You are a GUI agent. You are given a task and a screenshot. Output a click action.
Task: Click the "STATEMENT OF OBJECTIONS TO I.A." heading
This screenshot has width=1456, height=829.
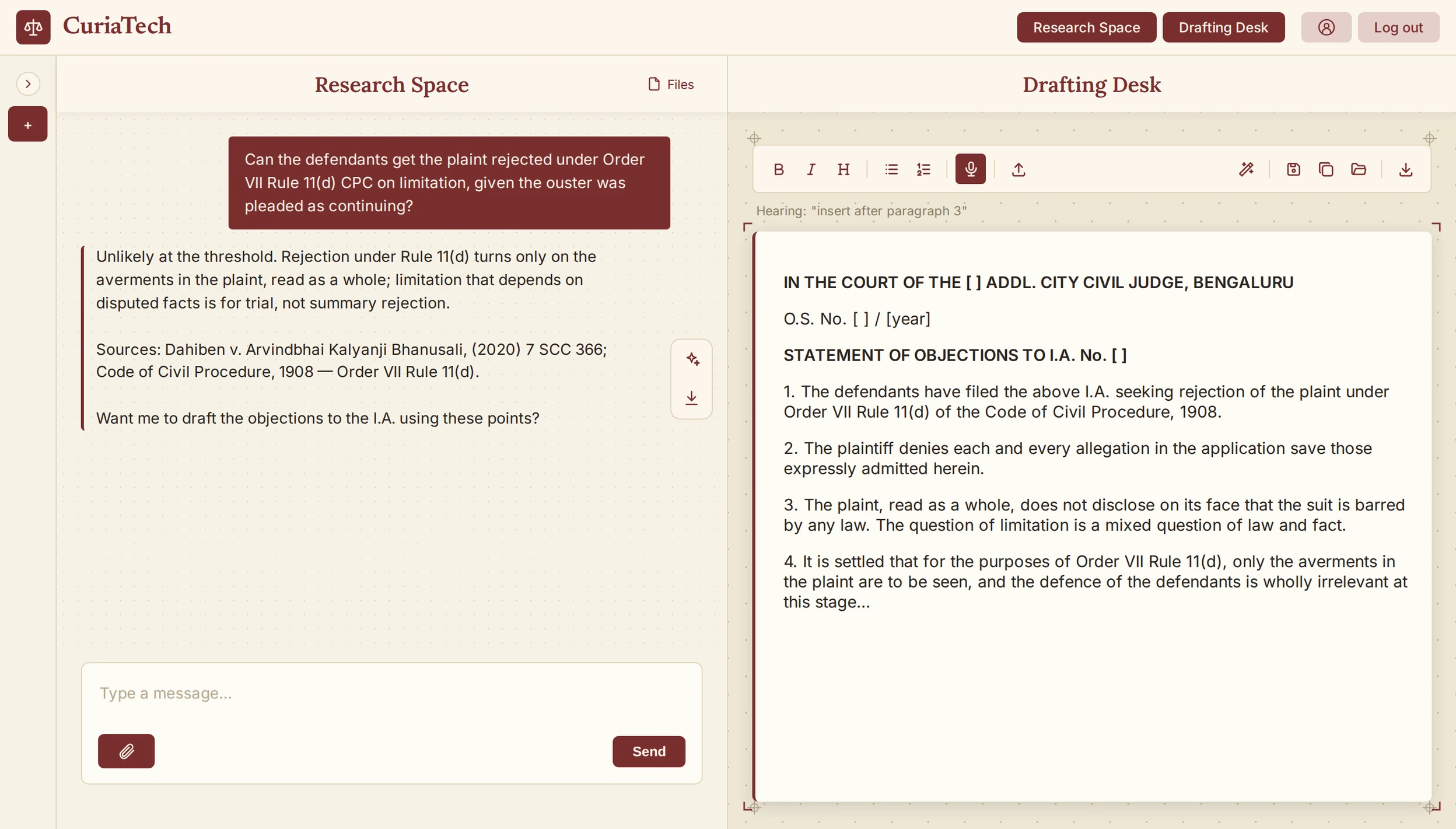955,355
